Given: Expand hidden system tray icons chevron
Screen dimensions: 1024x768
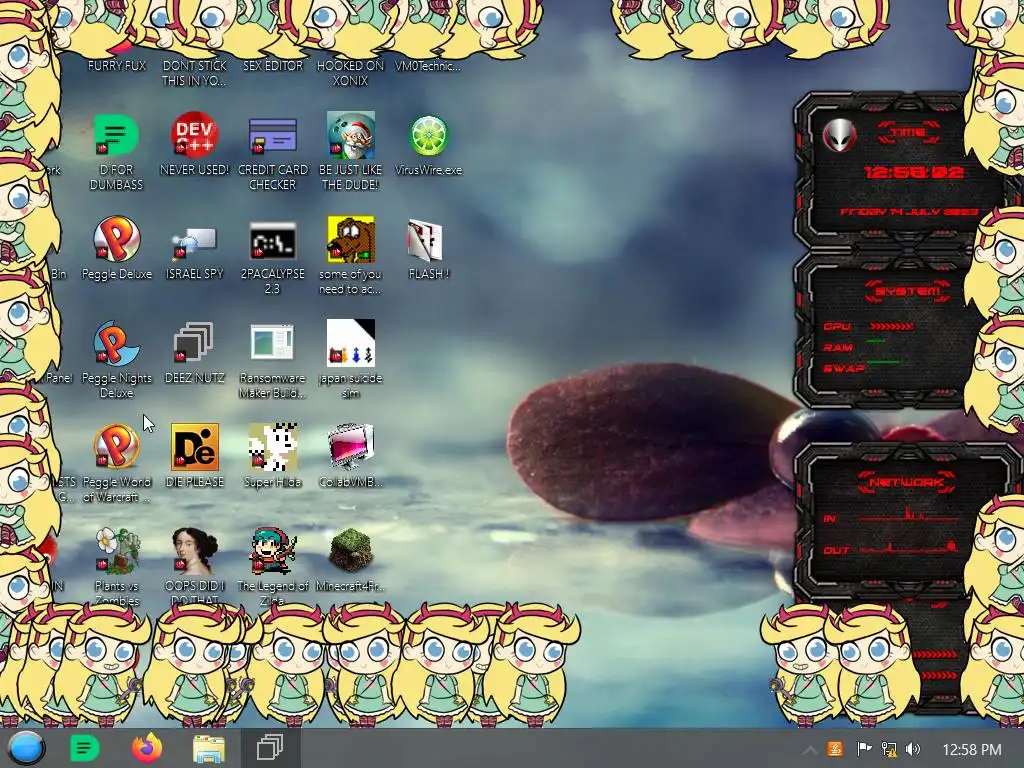Looking at the screenshot, I should pyautogui.click(x=809, y=749).
